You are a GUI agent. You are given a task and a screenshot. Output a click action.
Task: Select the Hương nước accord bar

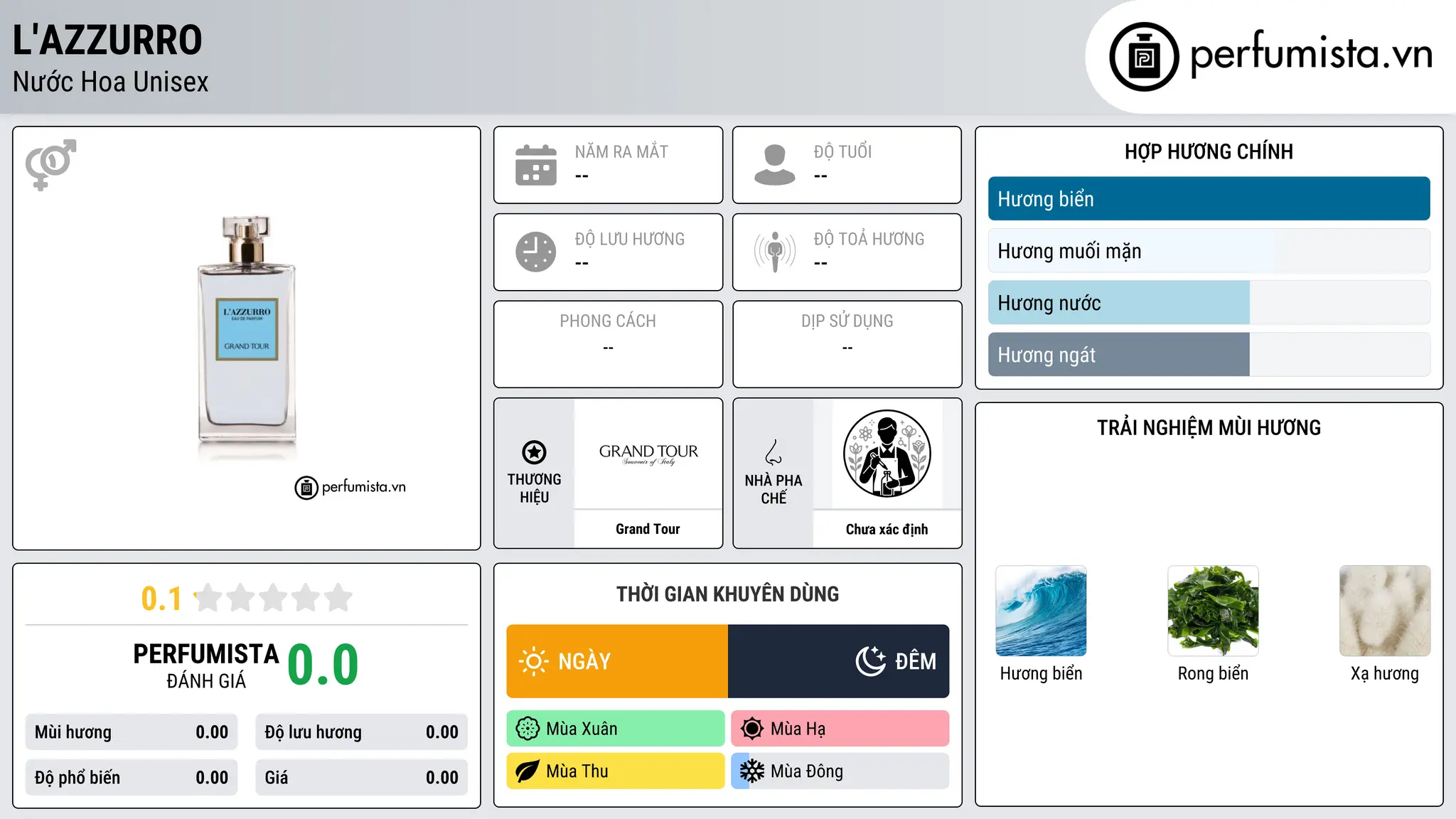pyautogui.click(x=1209, y=303)
